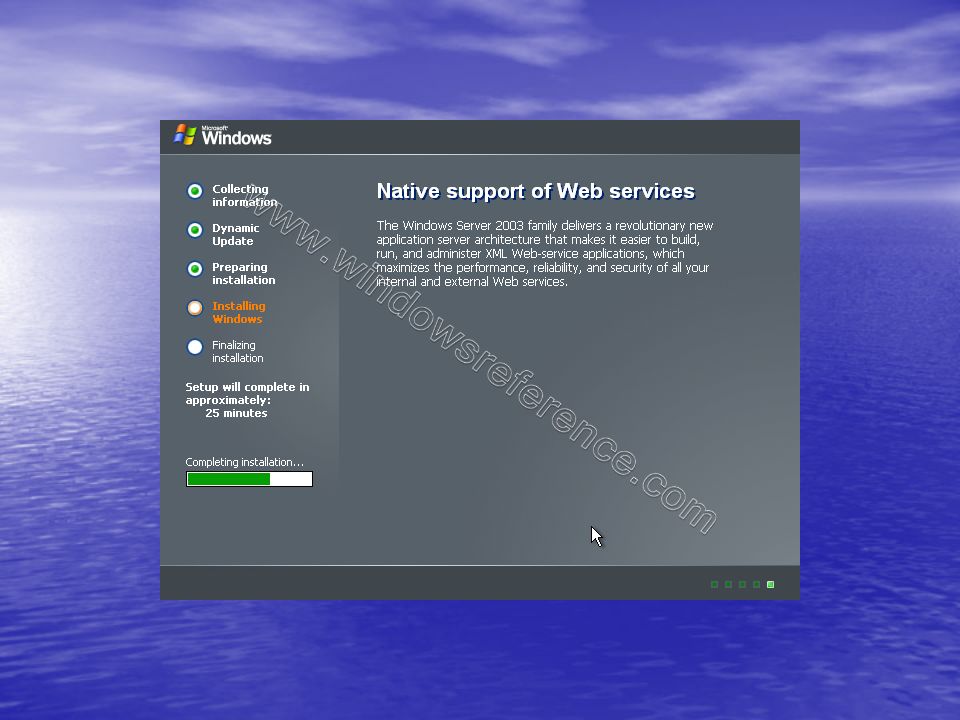Image resolution: width=960 pixels, height=720 pixels.
Task: Click the Collecting information step indicator
Action: [x=195, y=191]
